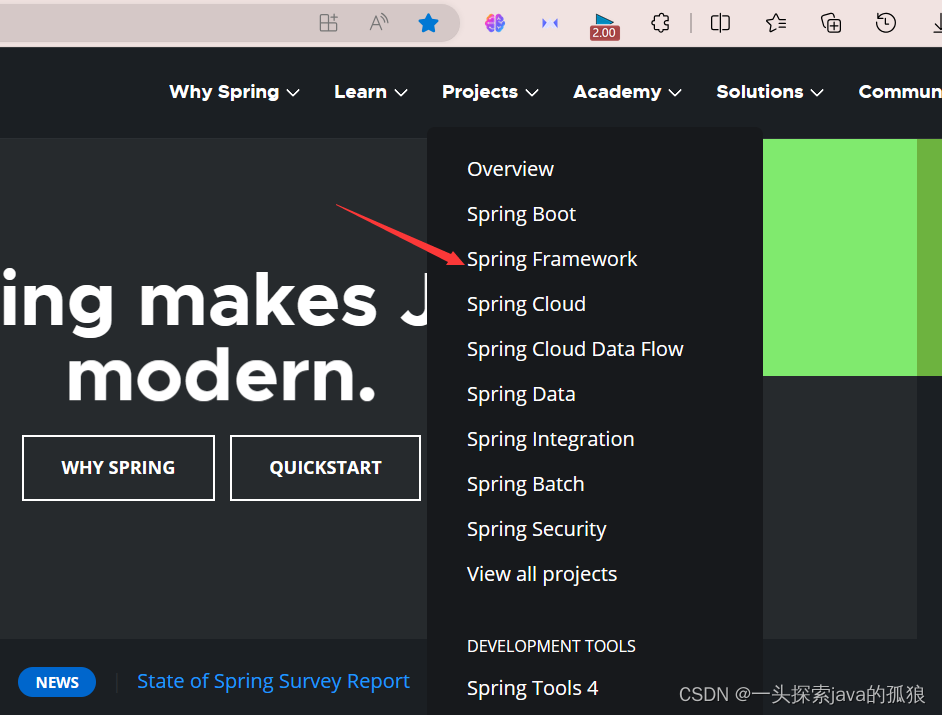This screenshot has width=942, height=715.
Task: Click the blue favorite star icon
Action: point(428,23)
